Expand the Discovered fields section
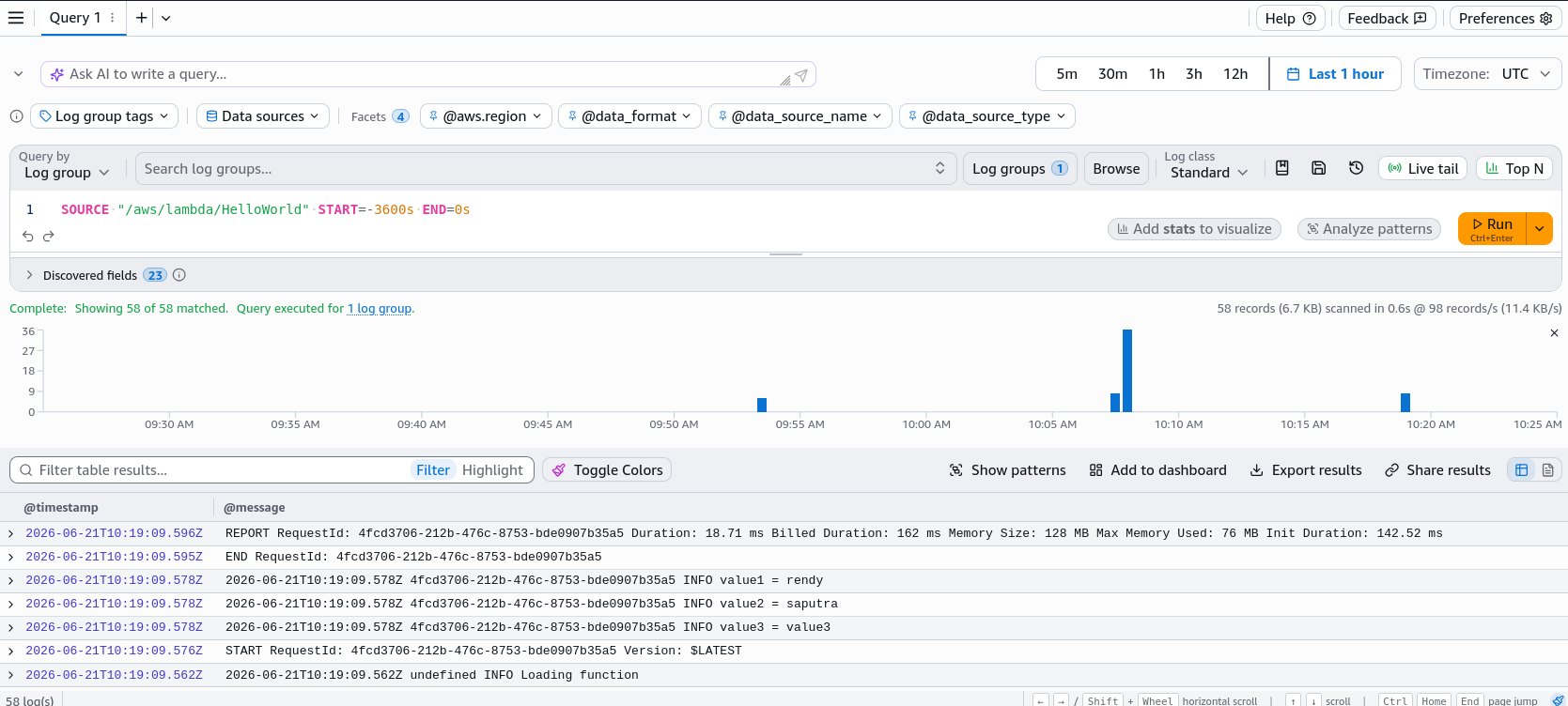Screen dimensions: 1568x706 pos(29,275)
